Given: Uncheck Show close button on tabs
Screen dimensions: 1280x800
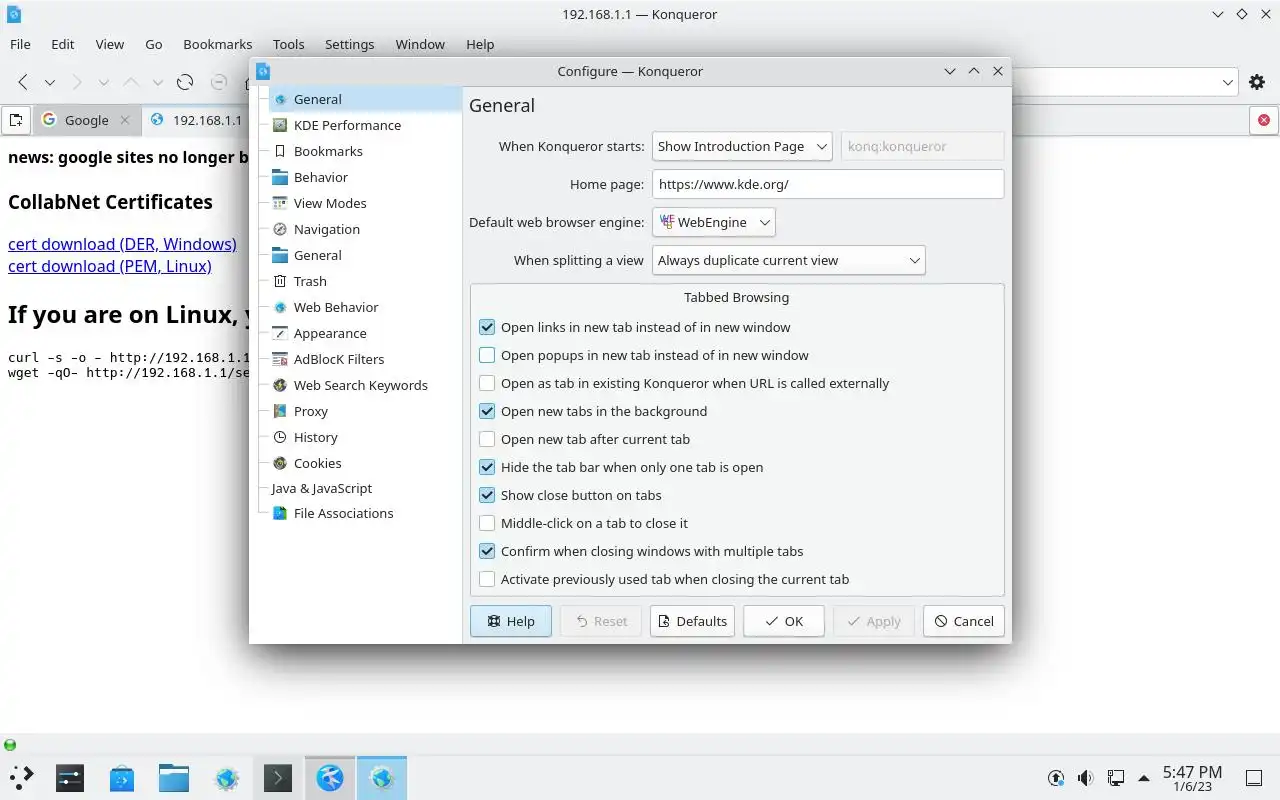Looking at the screenshot, I should click(487, 495).
